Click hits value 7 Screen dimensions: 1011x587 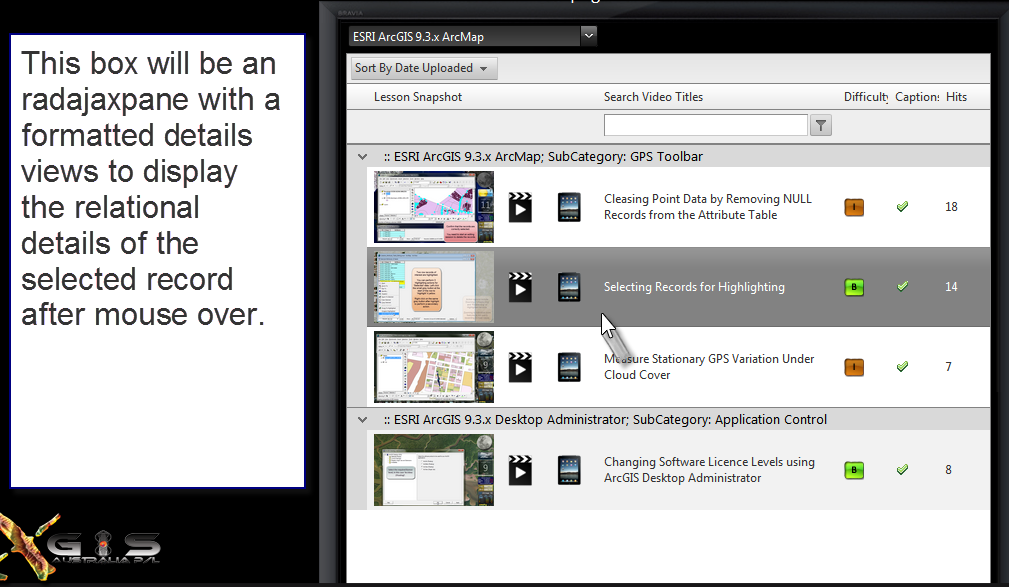pyautogui.click(x=948, y=367)
